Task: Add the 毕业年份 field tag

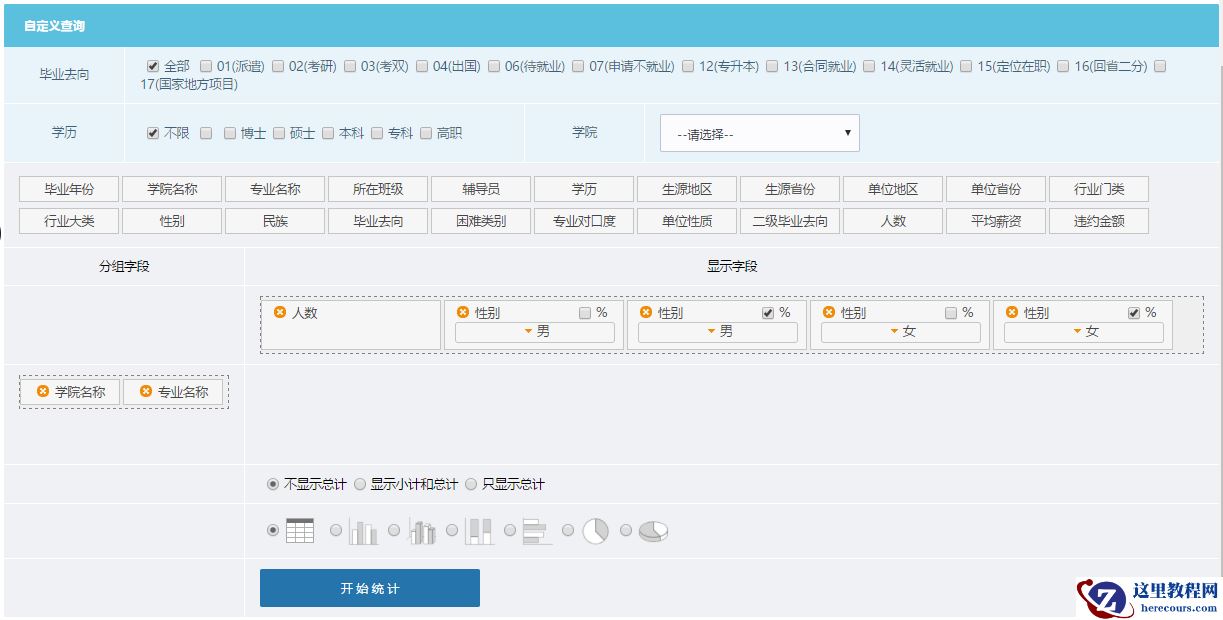Action: click(x=69, y=189)
